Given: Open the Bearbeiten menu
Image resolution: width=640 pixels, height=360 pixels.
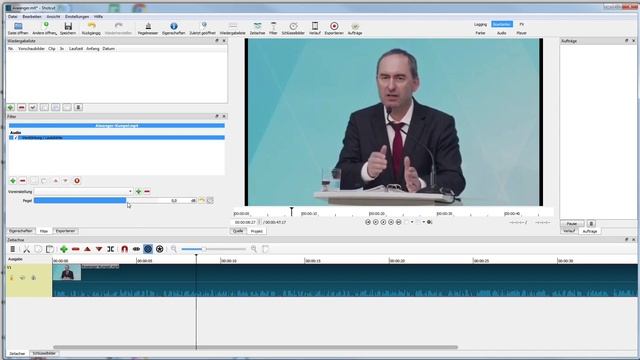Looking at the screenshot, I should coord(32,17).
